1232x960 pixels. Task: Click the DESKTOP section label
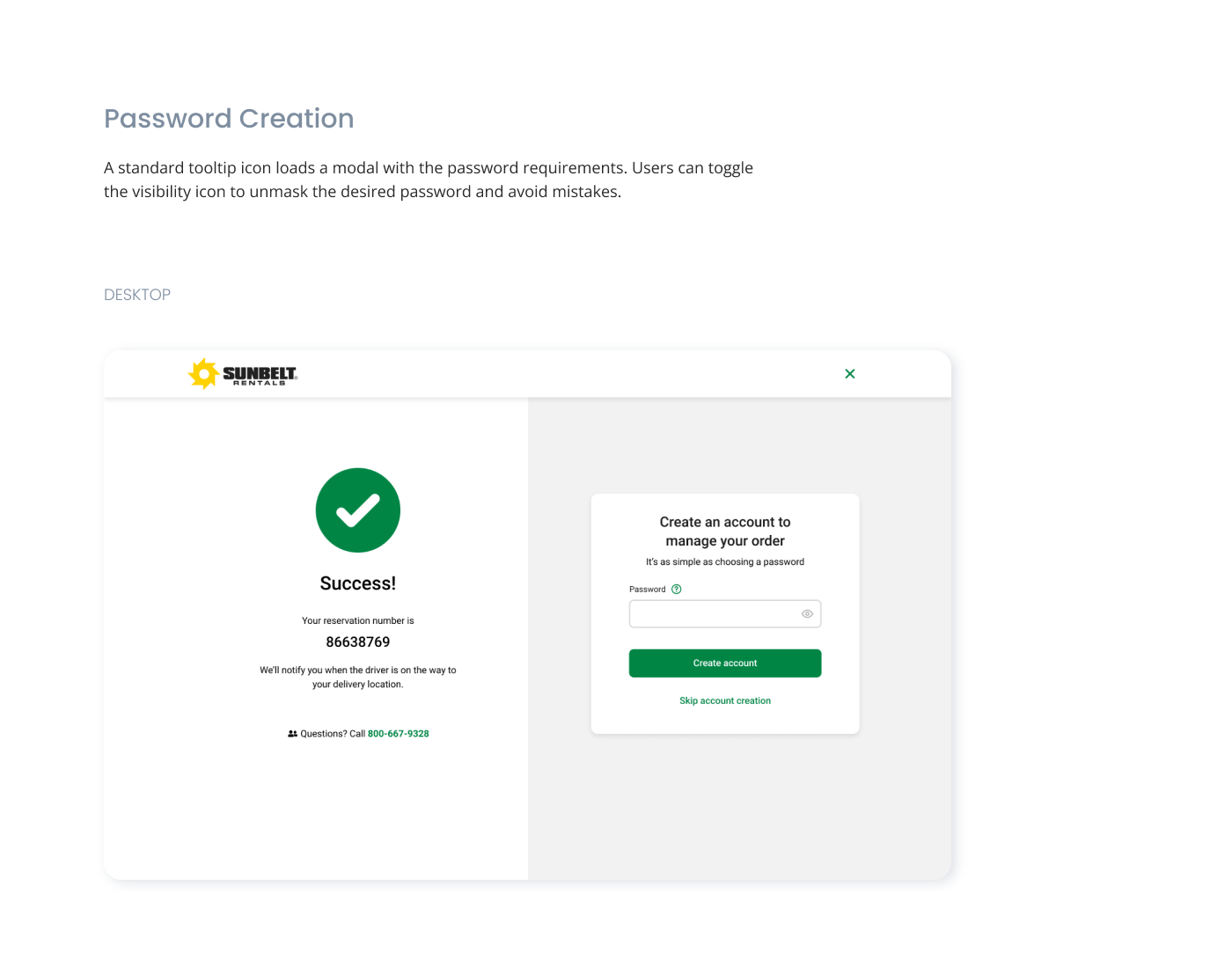pyautogui.click(x=137, y=295)
